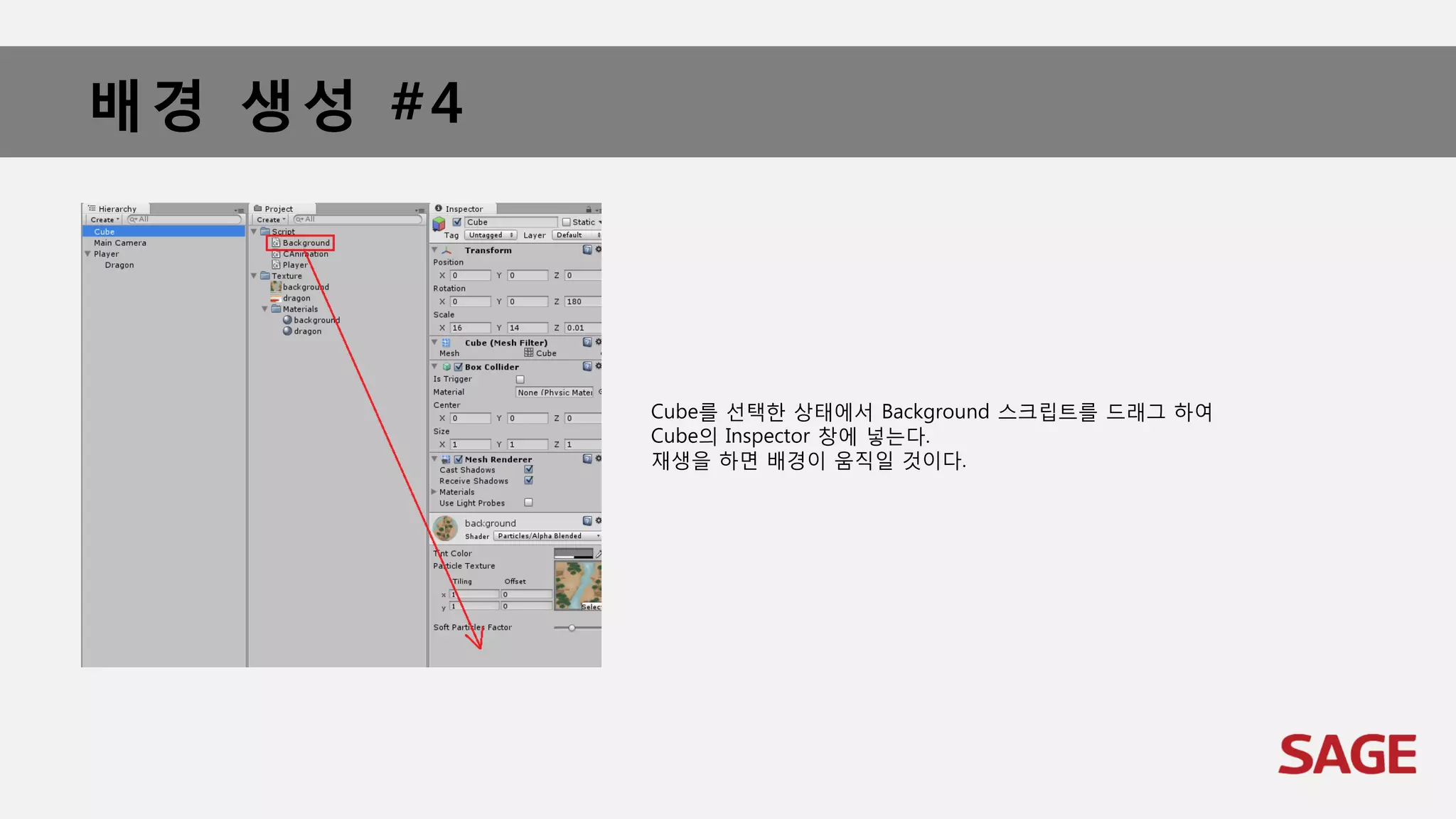The height and width of the screenshot is (819, 1456).
Task: Select Main Camera in the Hierarchy
Action: (x=120, y=243)
